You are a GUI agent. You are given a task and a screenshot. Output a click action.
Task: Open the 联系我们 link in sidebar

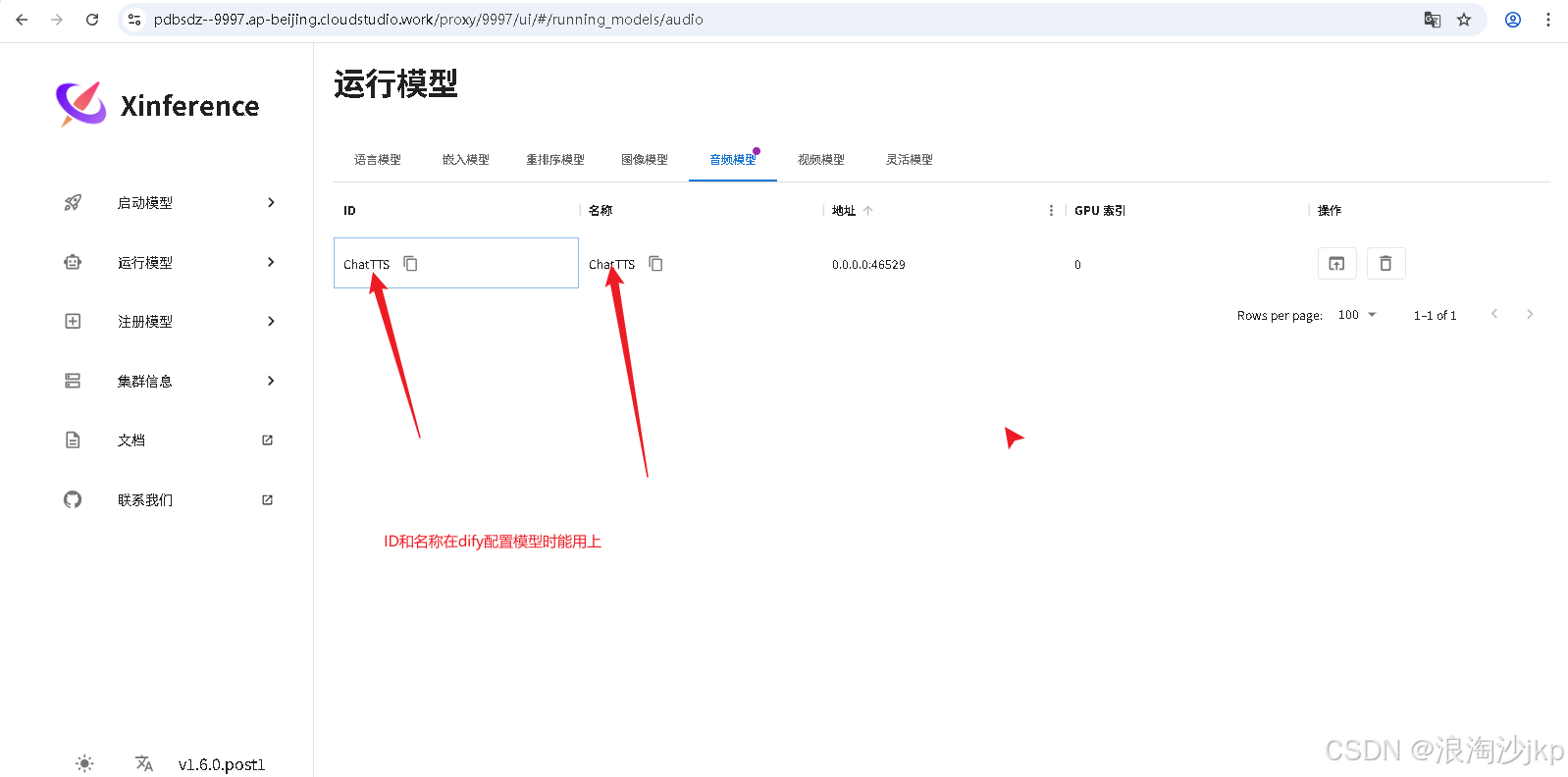tap(145, 500)
